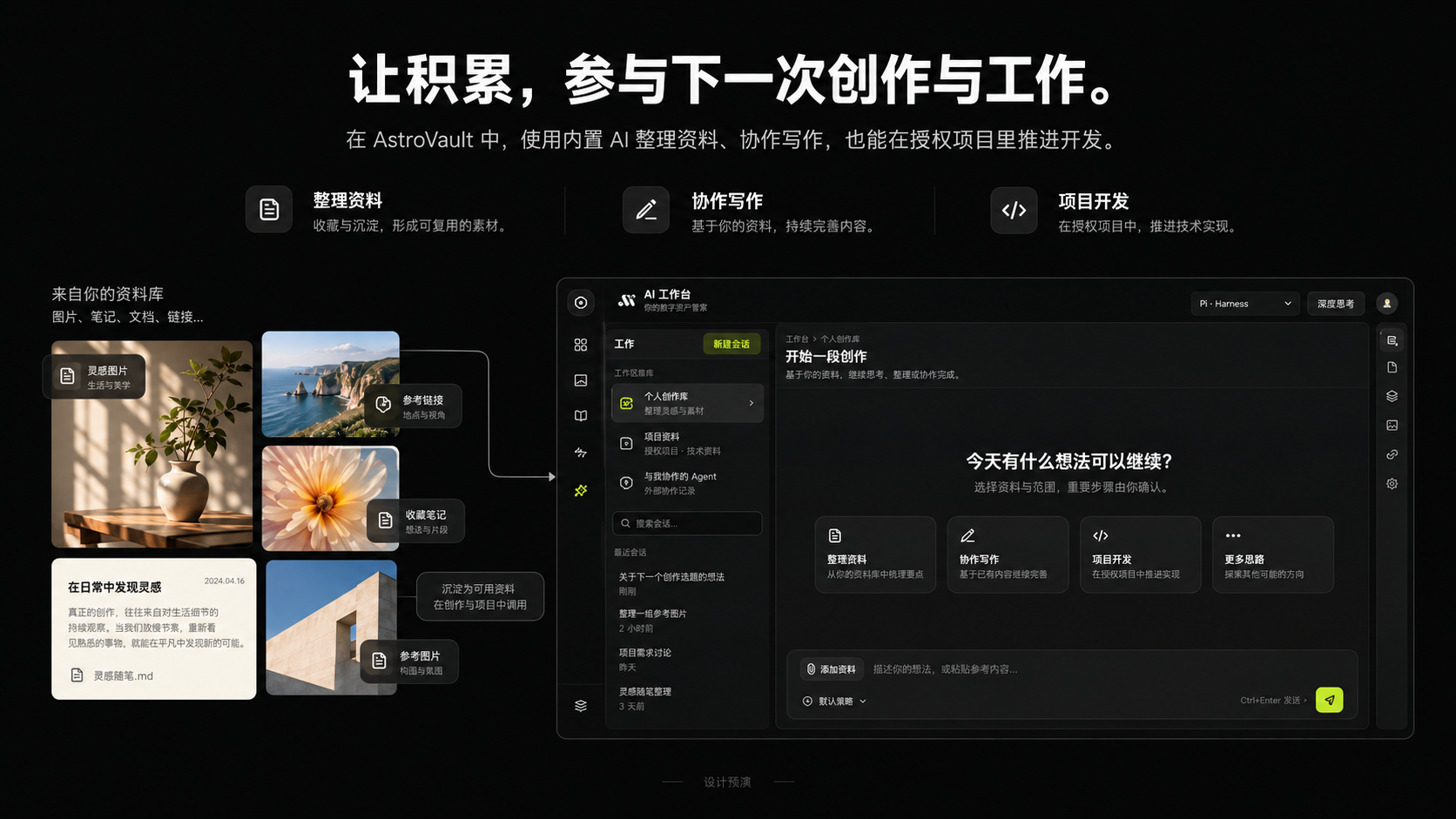
Task: Click the magnifier icon in 搜索会话 field
Action: coord(625,523)
